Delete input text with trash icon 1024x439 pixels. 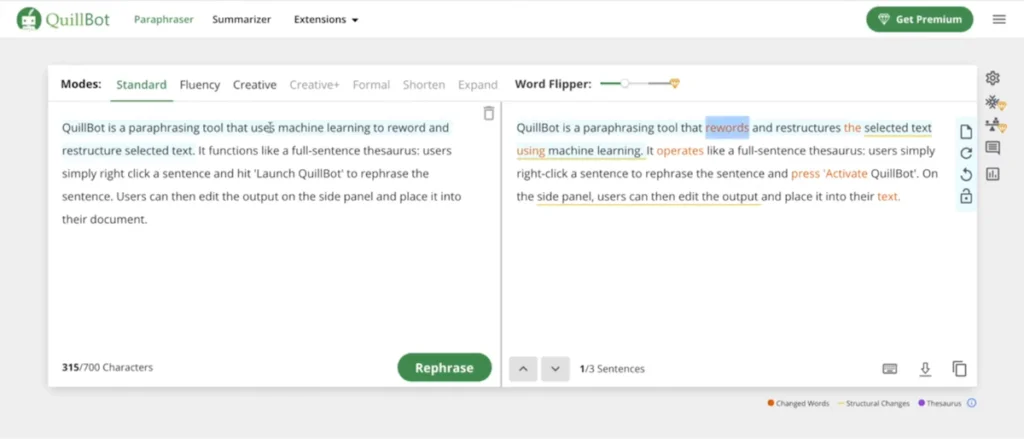(x=488, y=113)
